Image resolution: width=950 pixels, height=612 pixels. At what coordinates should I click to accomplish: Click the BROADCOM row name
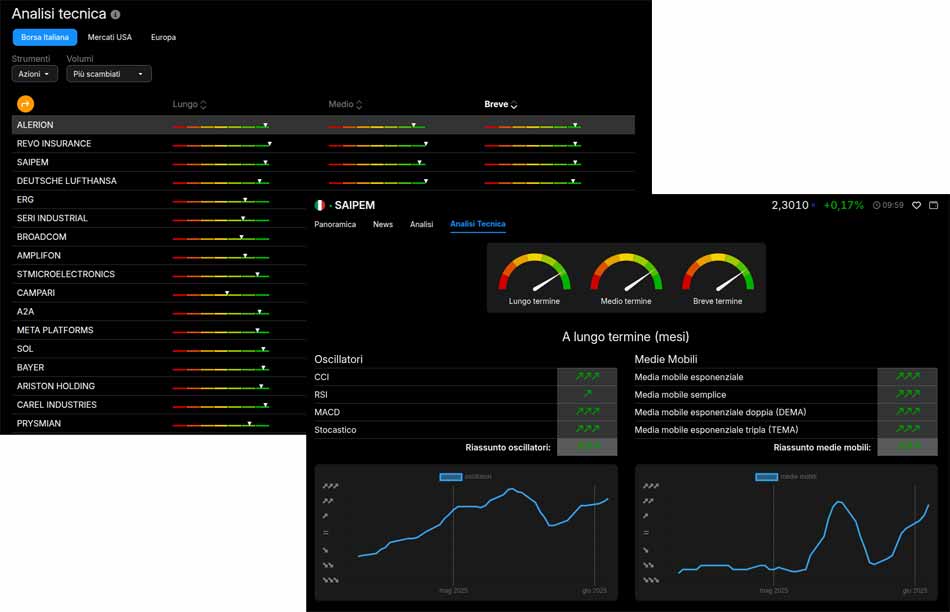tap(42, 237)
